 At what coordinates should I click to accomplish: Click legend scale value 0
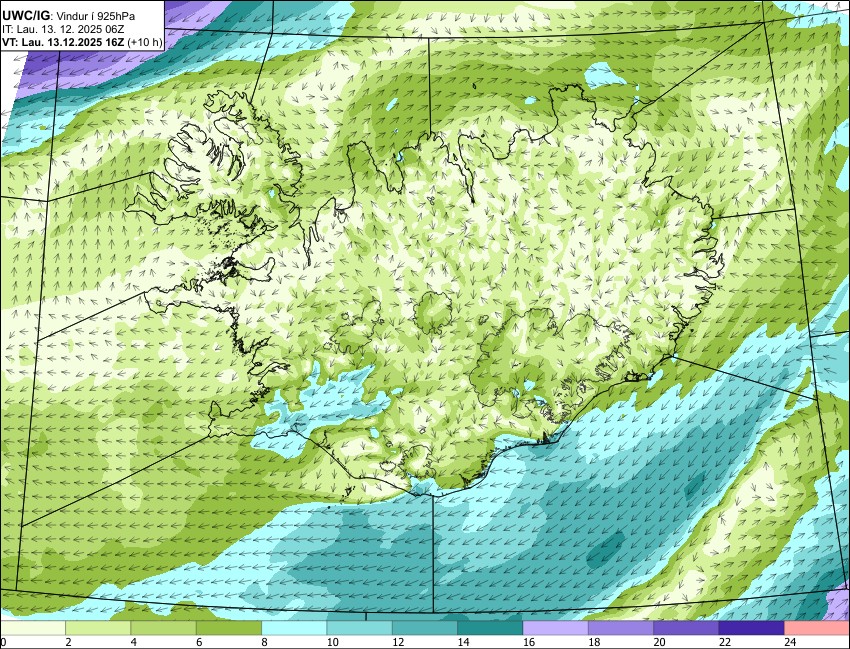pos(3,642)
